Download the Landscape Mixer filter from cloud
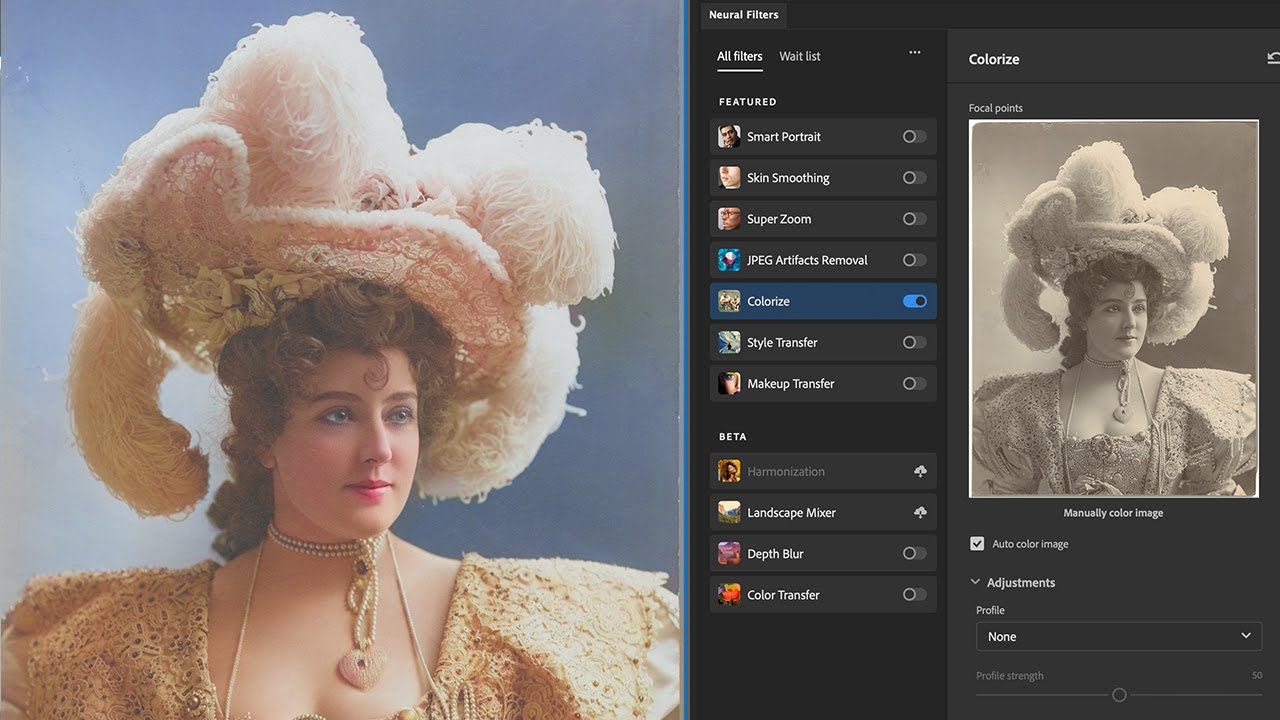Screen dimensions: 1280x720 click(x=920, y=512)
